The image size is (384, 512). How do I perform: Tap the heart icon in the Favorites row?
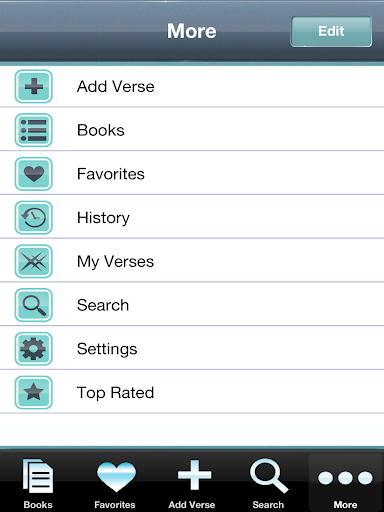[x=34, y=174]
